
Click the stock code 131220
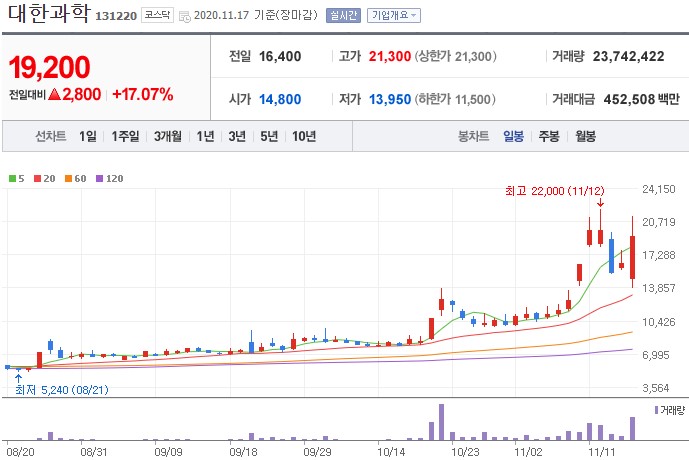[116, 16]
